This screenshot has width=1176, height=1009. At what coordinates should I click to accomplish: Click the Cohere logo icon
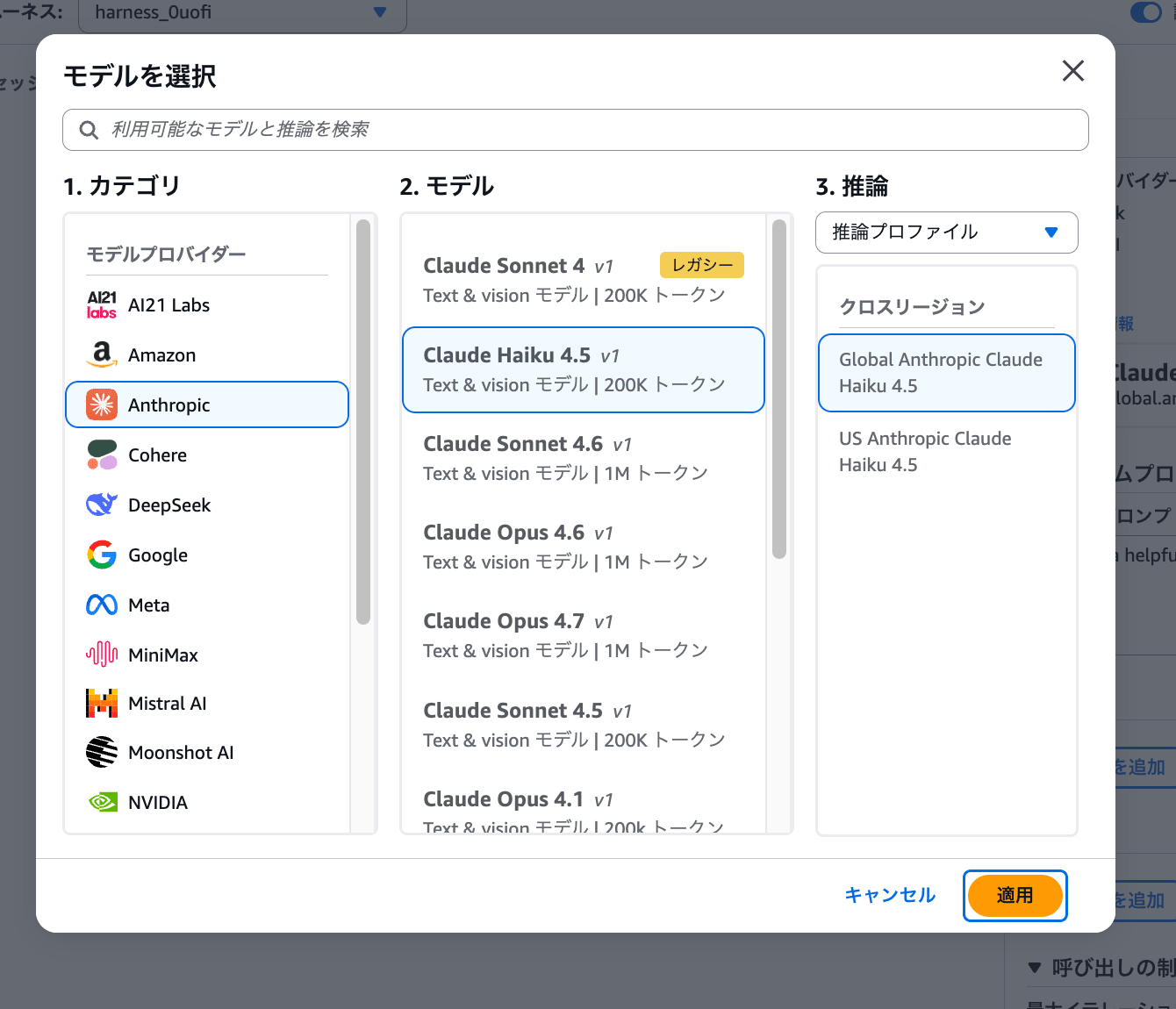(102, 454)
